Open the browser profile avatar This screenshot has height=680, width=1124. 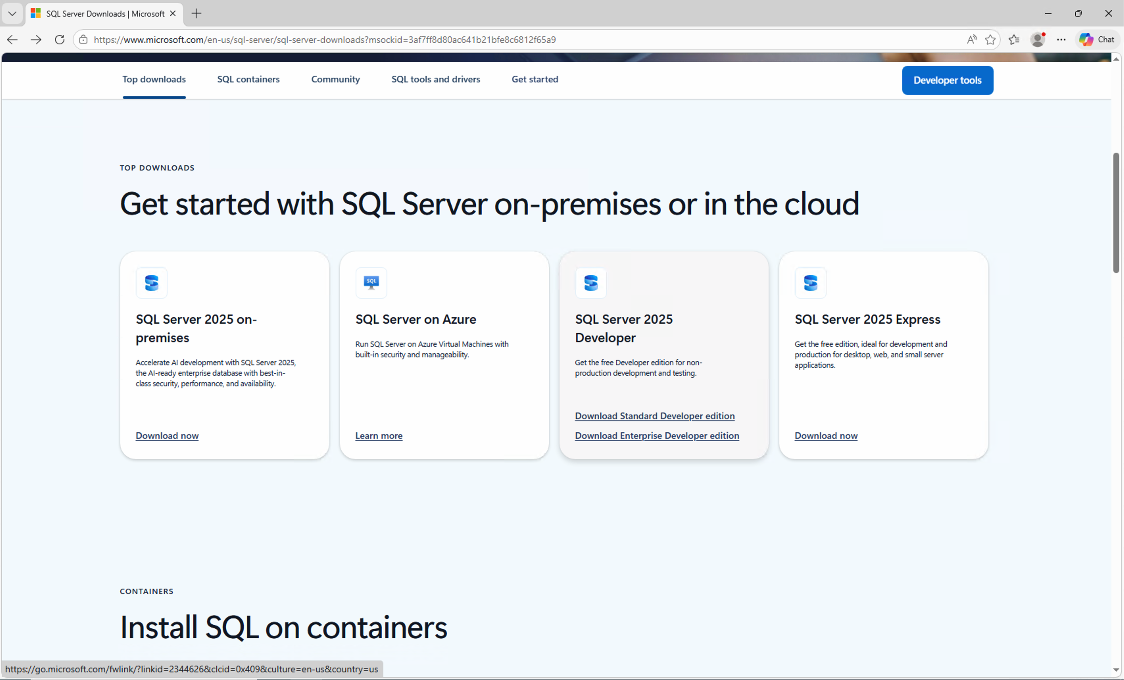click(x=1037, y=39)
